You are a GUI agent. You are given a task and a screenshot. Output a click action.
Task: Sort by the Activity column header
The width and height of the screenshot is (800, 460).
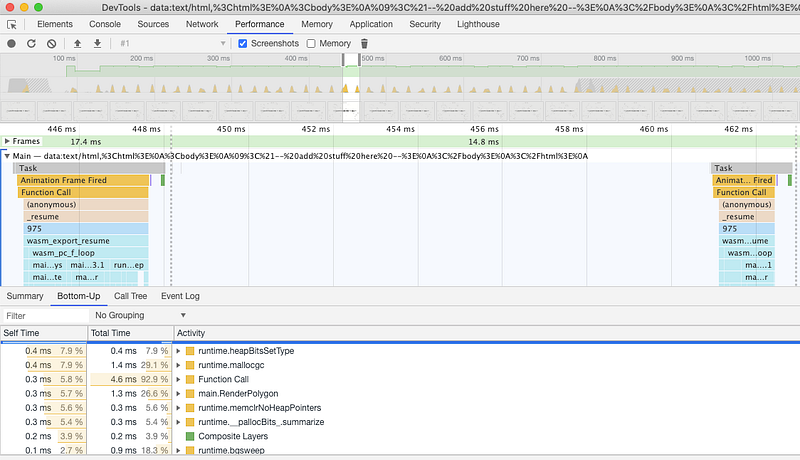point(487,333)
